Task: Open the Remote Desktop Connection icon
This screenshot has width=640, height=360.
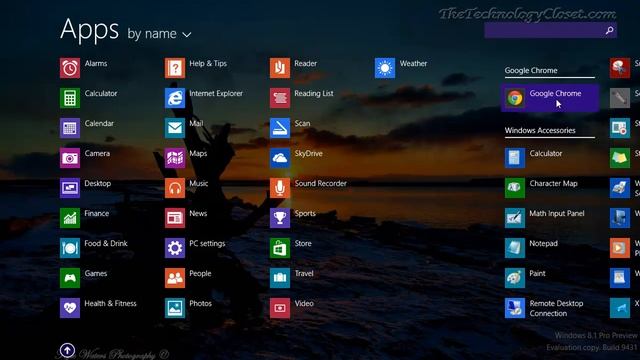Action: coord(515,308)
